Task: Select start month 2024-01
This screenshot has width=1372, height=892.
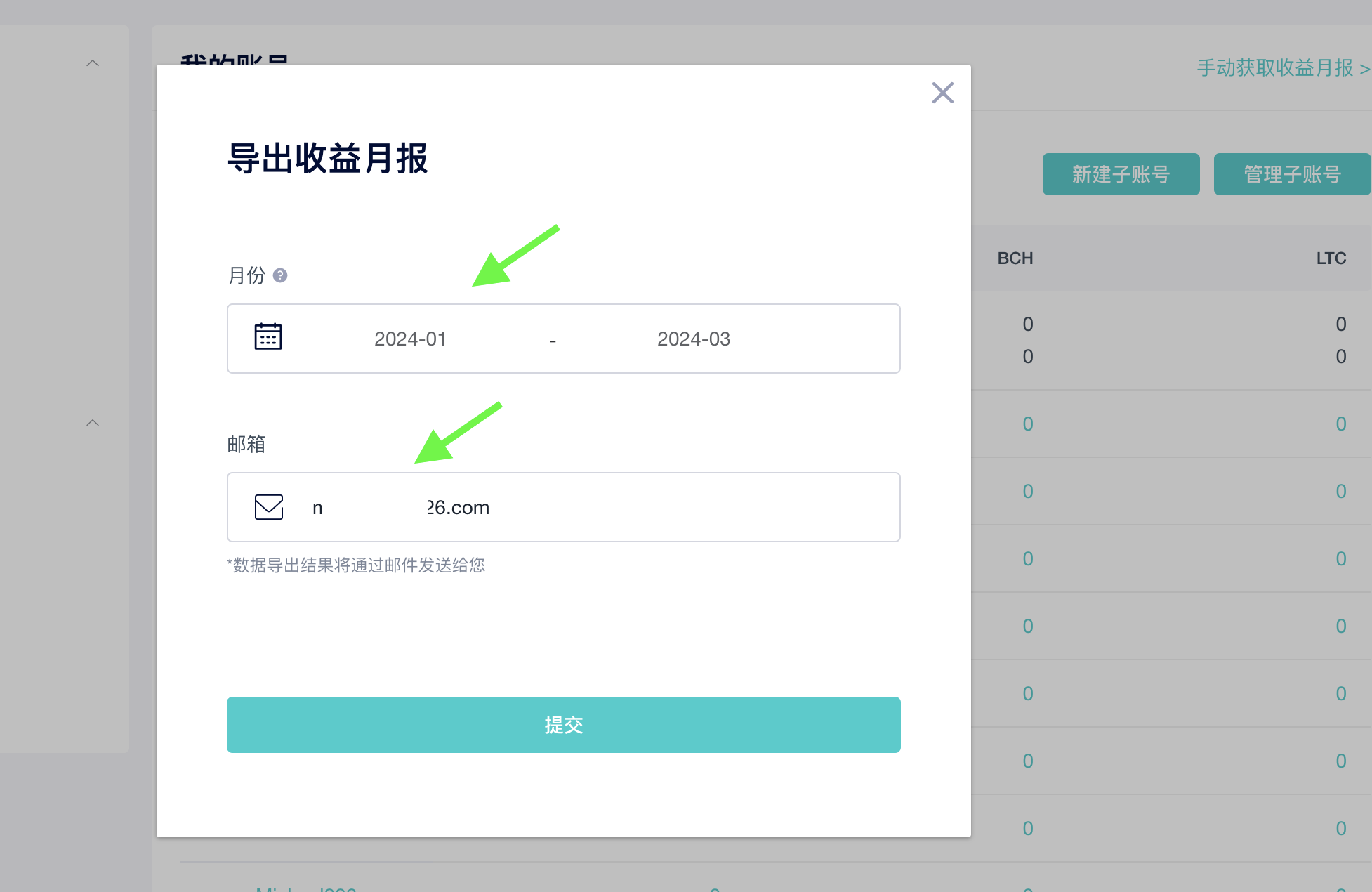Action: tap(410, 339)
